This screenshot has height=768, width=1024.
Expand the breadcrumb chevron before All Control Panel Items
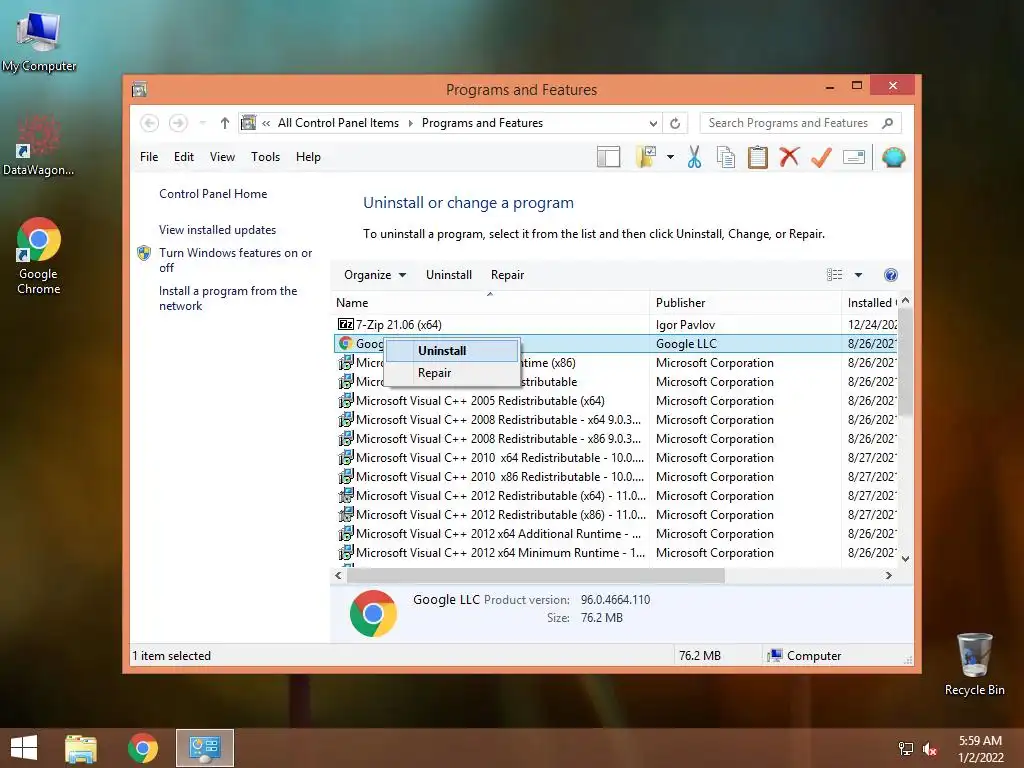point(266,123)
